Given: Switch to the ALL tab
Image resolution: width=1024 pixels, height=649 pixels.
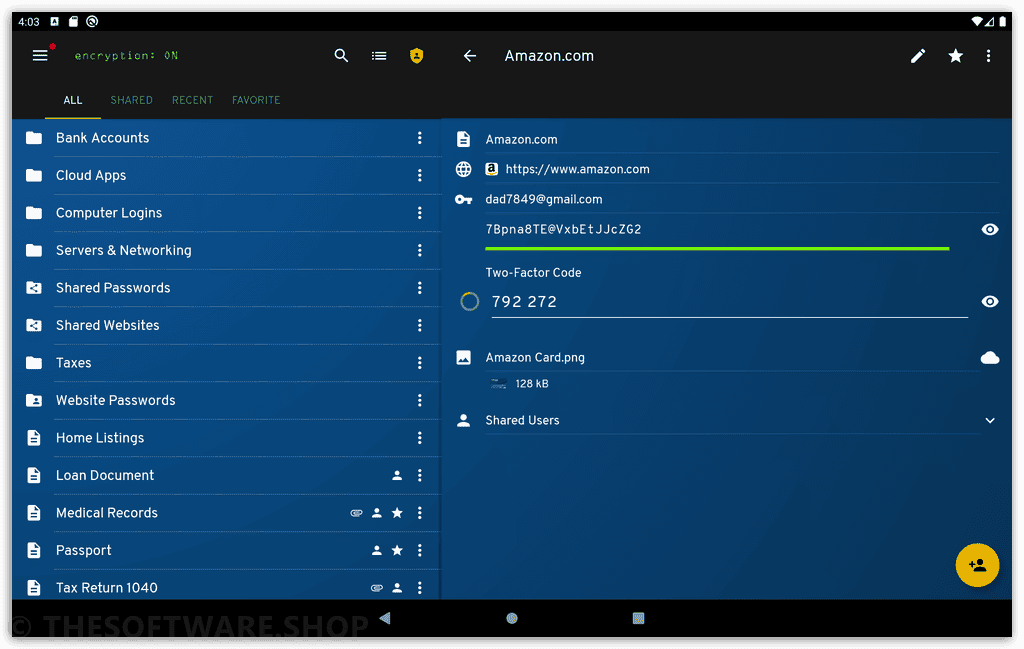Looking at the screenshot, I should click(72, 100).
